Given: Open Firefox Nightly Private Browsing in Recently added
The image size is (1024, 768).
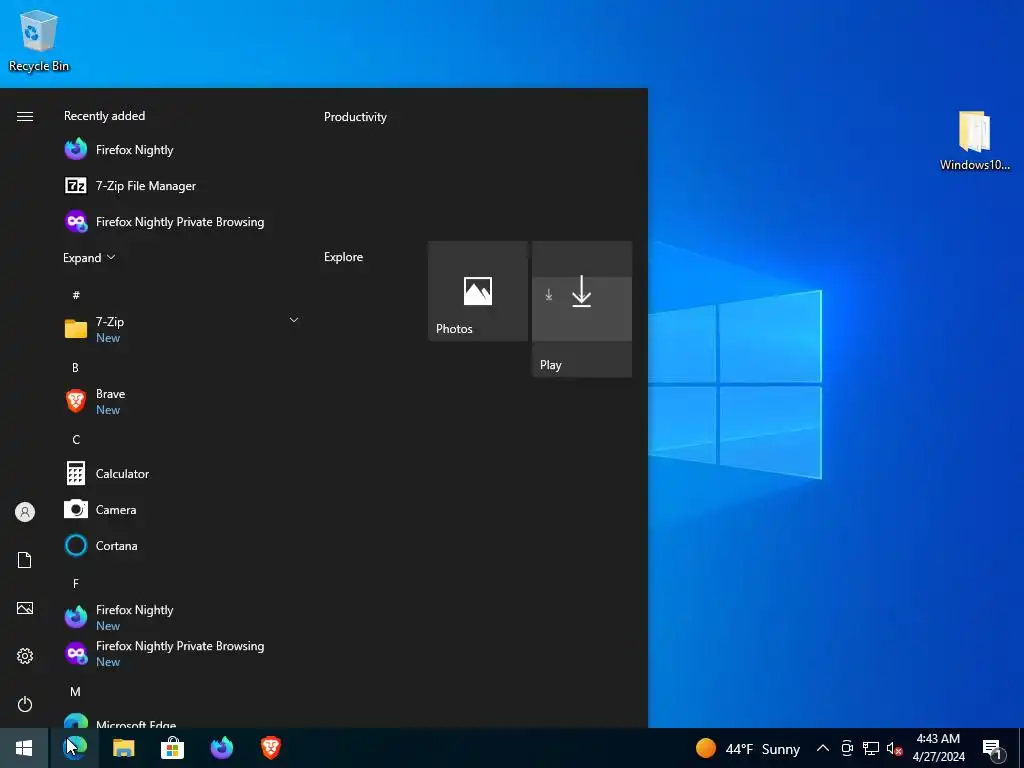Looking at the screenshot, I should [182, 221].
